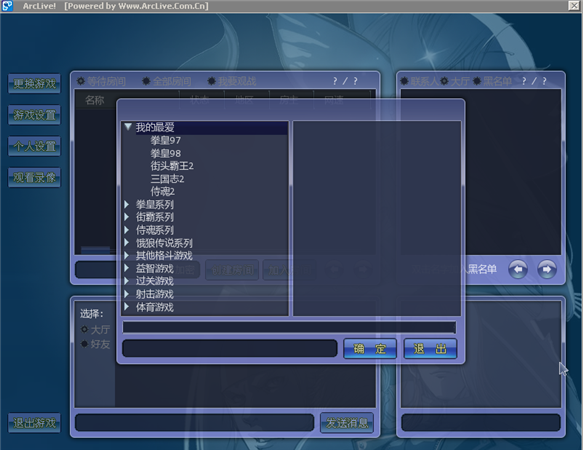
Task: Click the left arrow in contacts panel
Action: tap(518, 269)
